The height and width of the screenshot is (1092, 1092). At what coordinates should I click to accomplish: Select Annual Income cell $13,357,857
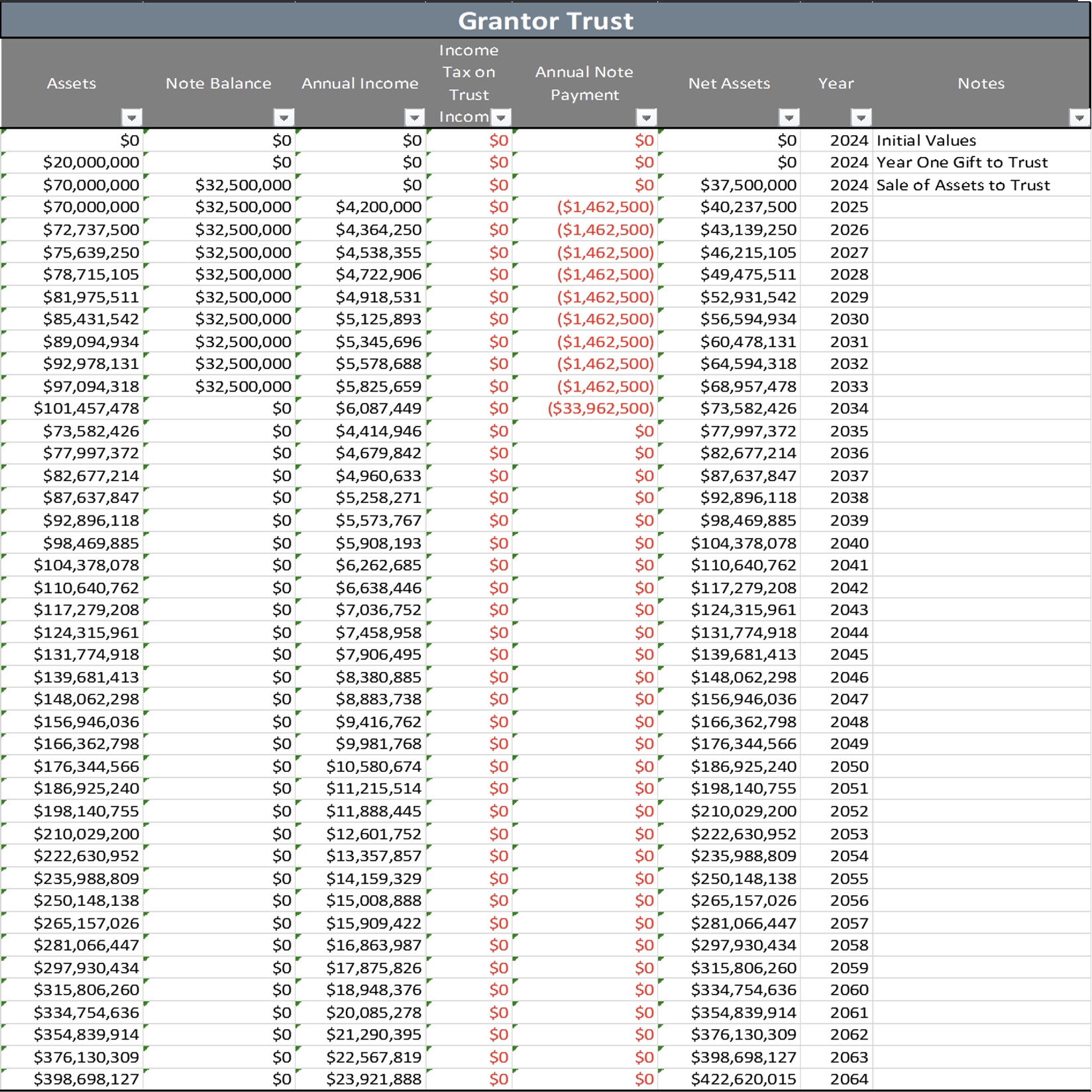[360, 855]
